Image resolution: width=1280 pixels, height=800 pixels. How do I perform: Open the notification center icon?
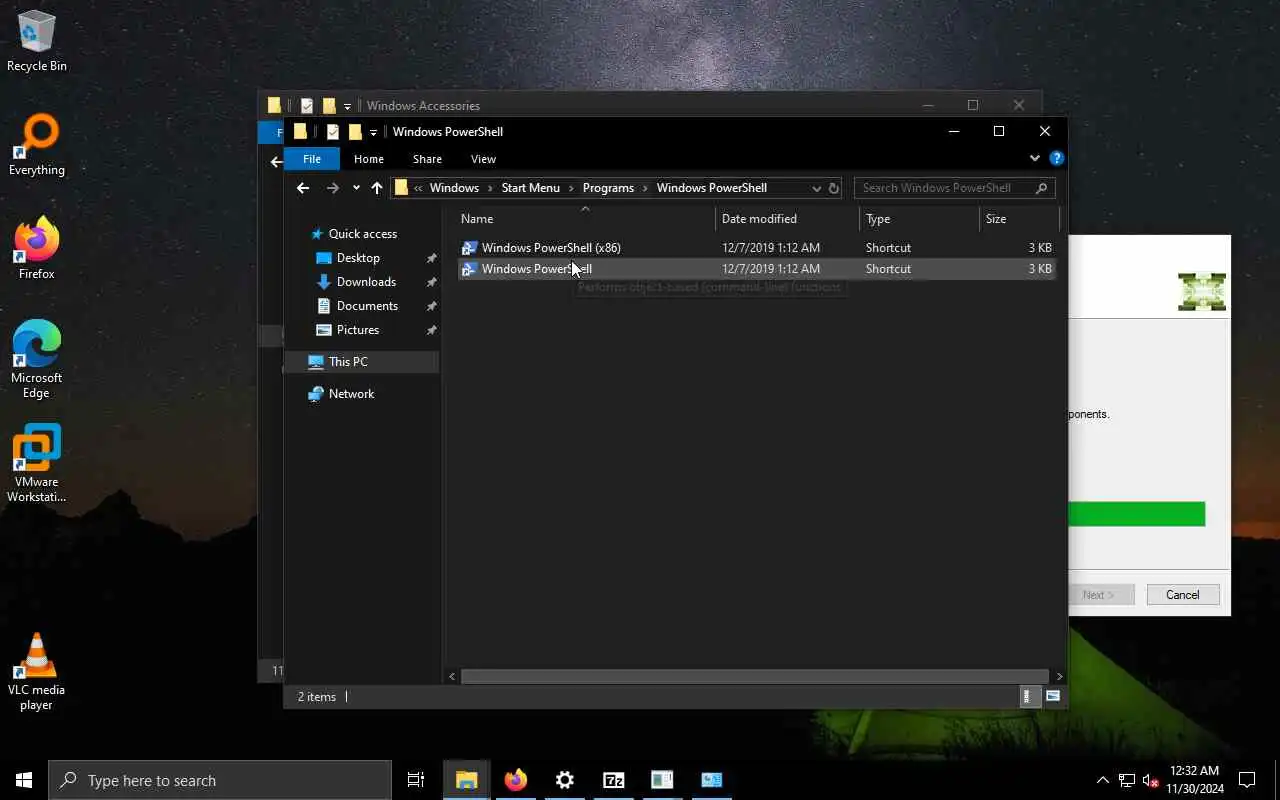coord(1247,780)
